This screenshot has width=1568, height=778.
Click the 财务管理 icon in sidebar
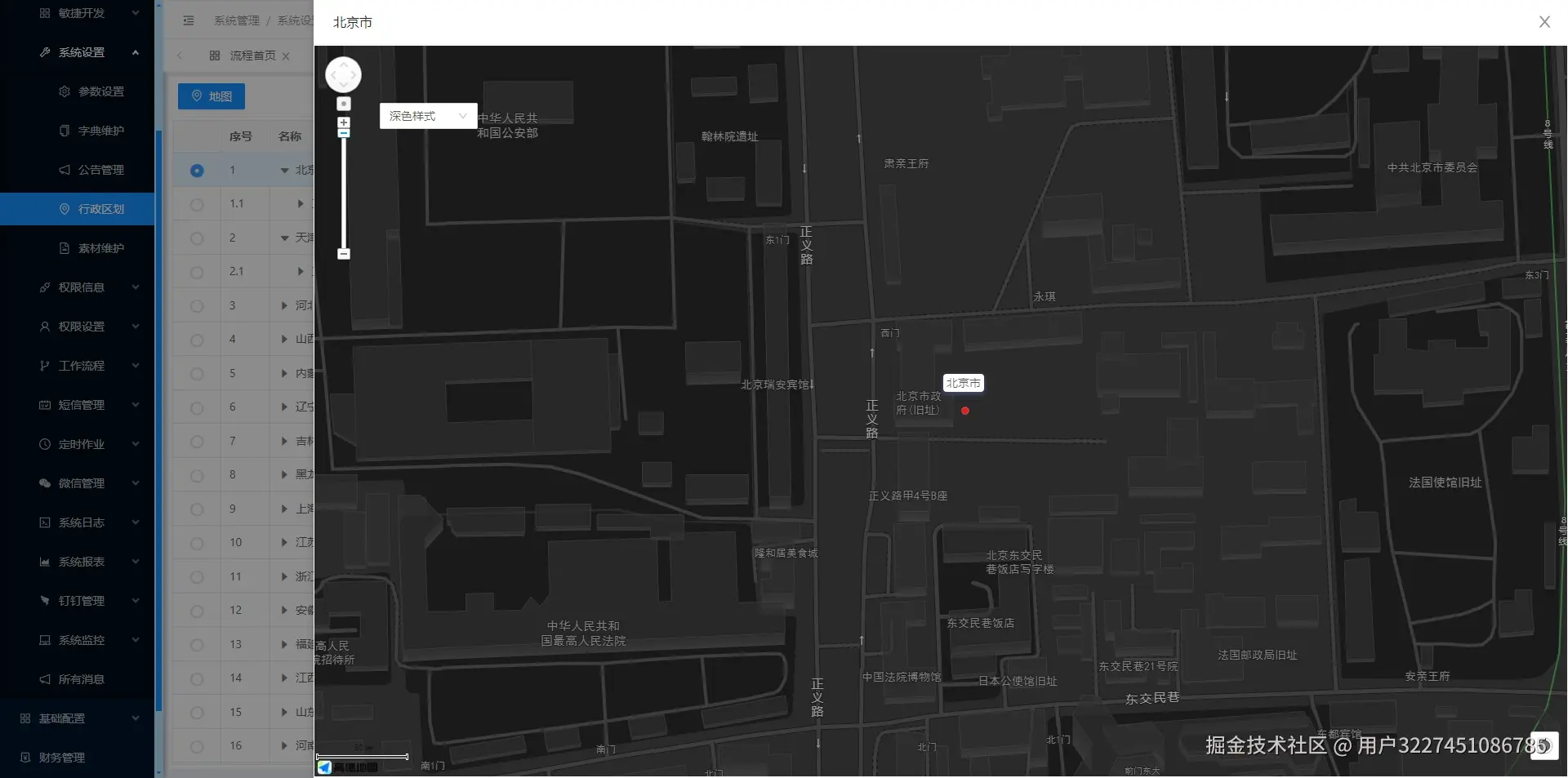25,758
